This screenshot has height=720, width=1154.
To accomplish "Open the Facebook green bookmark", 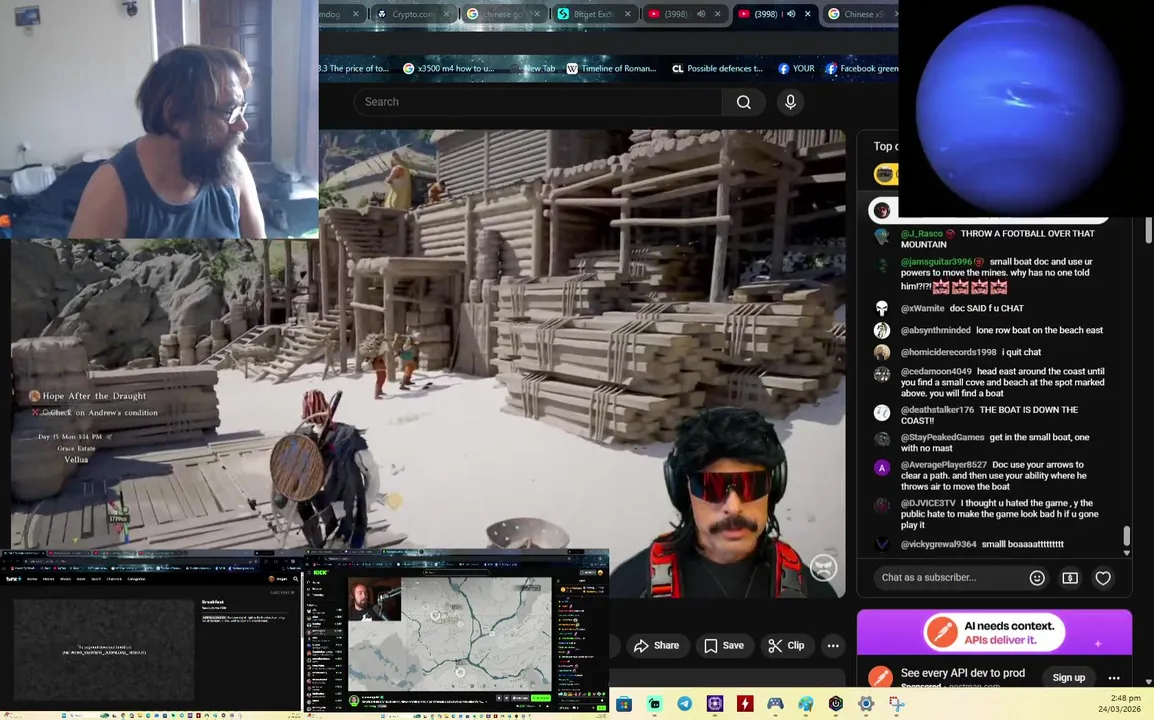I will tap(863, 68).
